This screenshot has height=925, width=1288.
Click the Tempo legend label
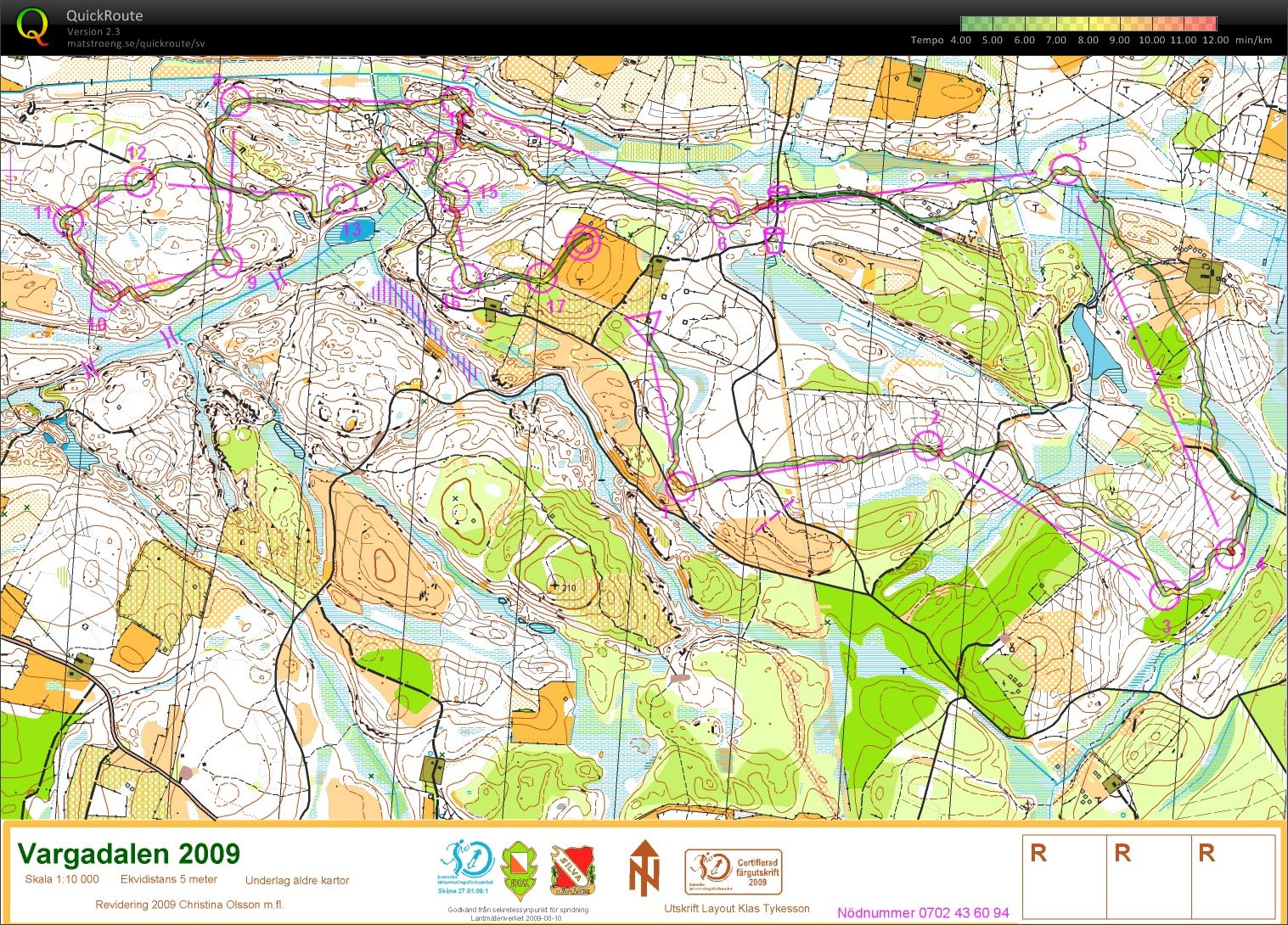click(927, 40)
